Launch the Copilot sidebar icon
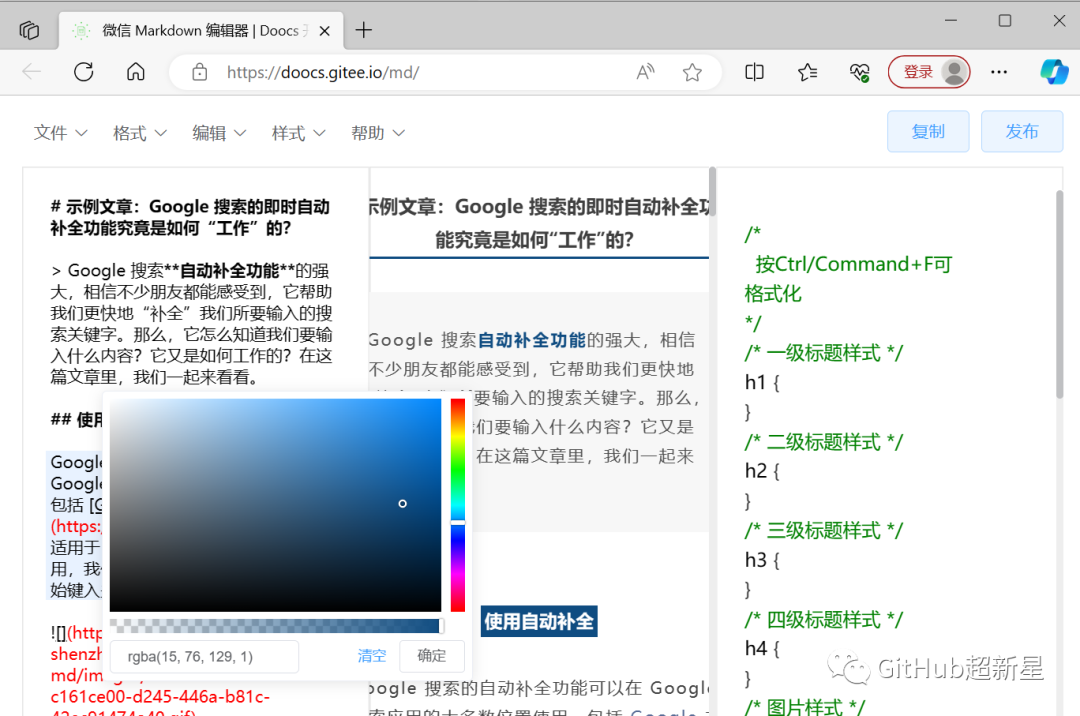The height and width of the screenshot is (716, 1080). [x=1054, y=72]
